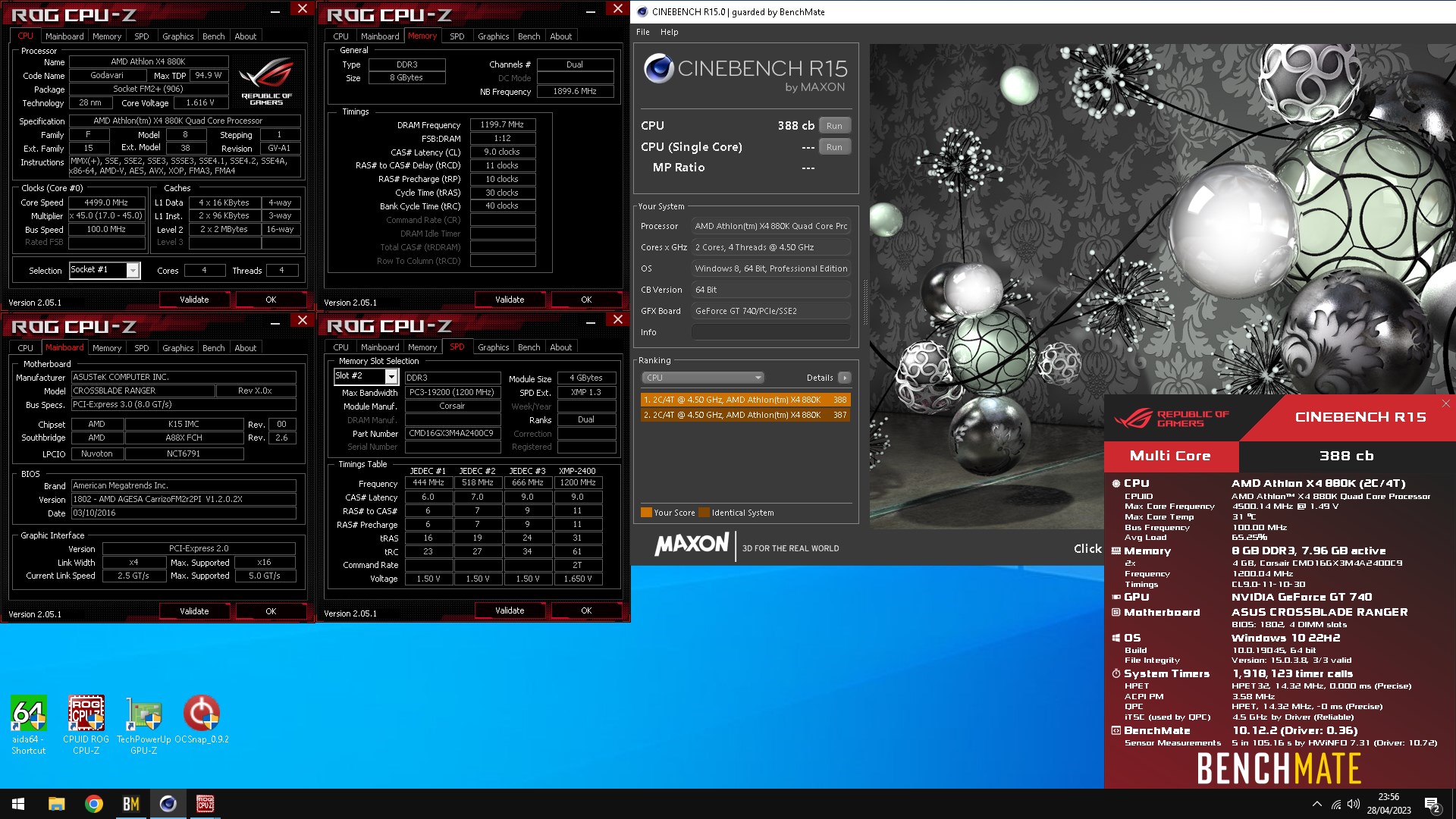
Task: Close the BenchMate result overlay panel
Action: point(1445,403)
